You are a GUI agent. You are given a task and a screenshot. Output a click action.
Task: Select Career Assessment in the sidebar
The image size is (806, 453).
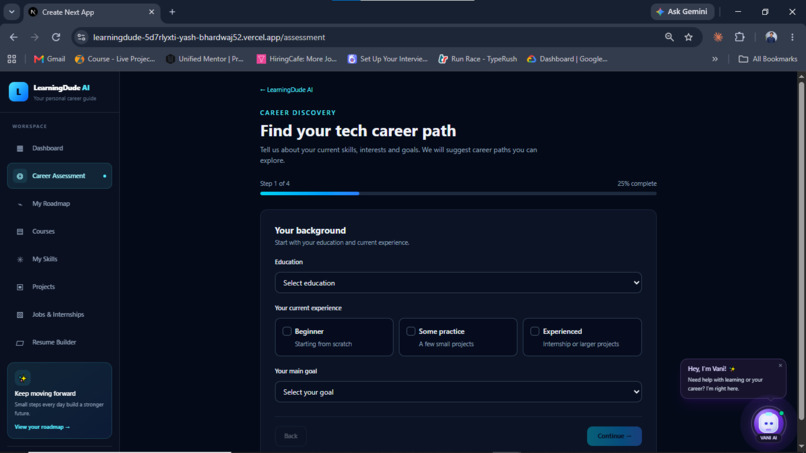coord(59,176)
